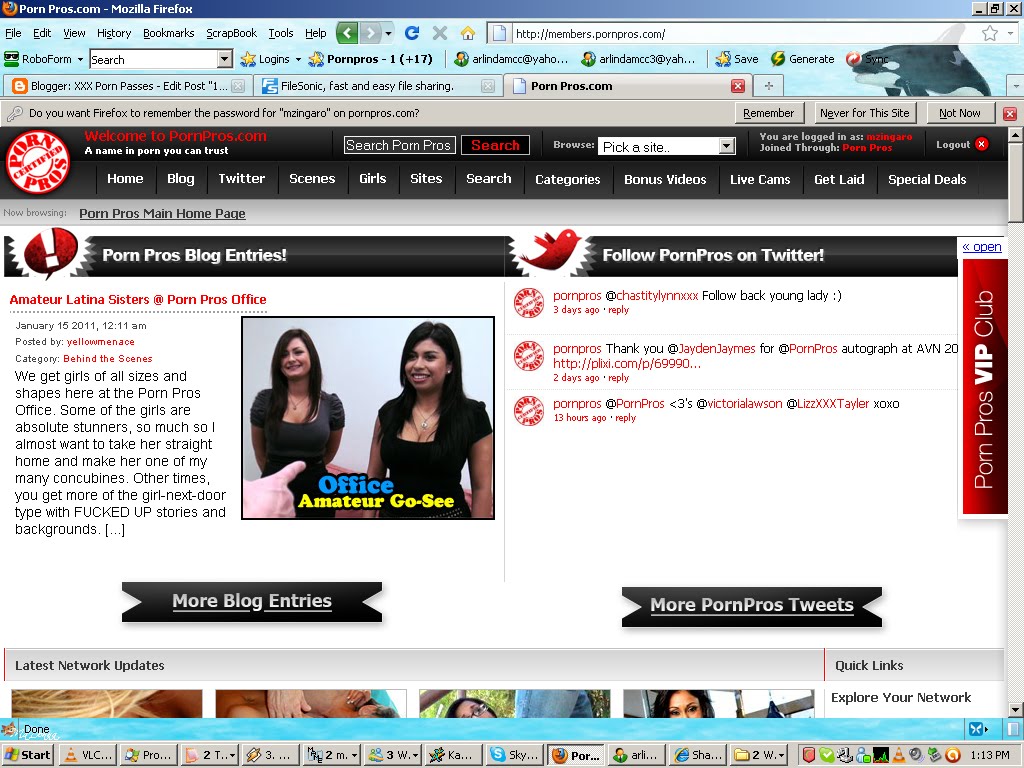
Task: Open the History menu
Action: [114, 33]
